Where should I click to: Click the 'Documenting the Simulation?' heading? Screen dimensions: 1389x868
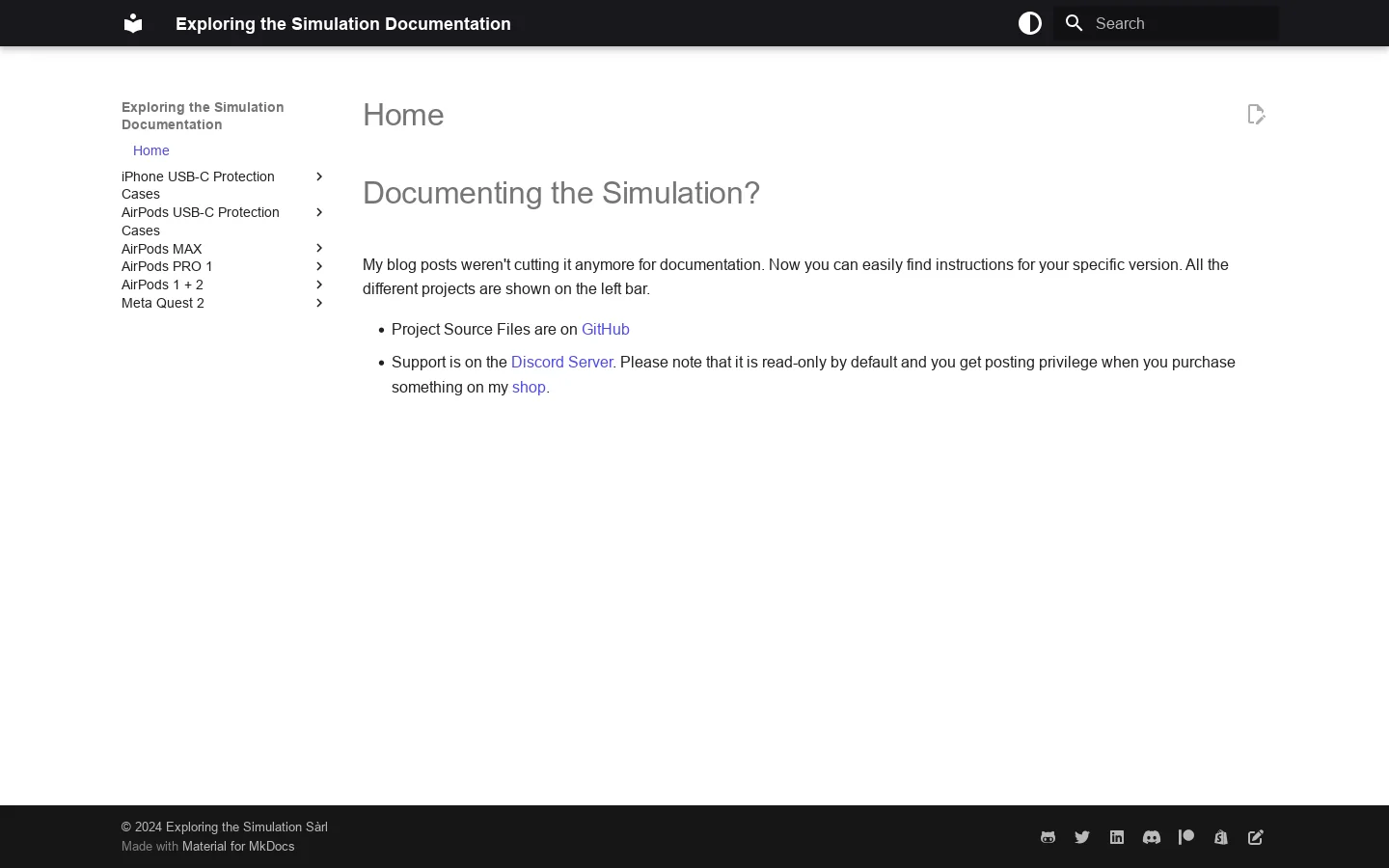pos(561,193)
